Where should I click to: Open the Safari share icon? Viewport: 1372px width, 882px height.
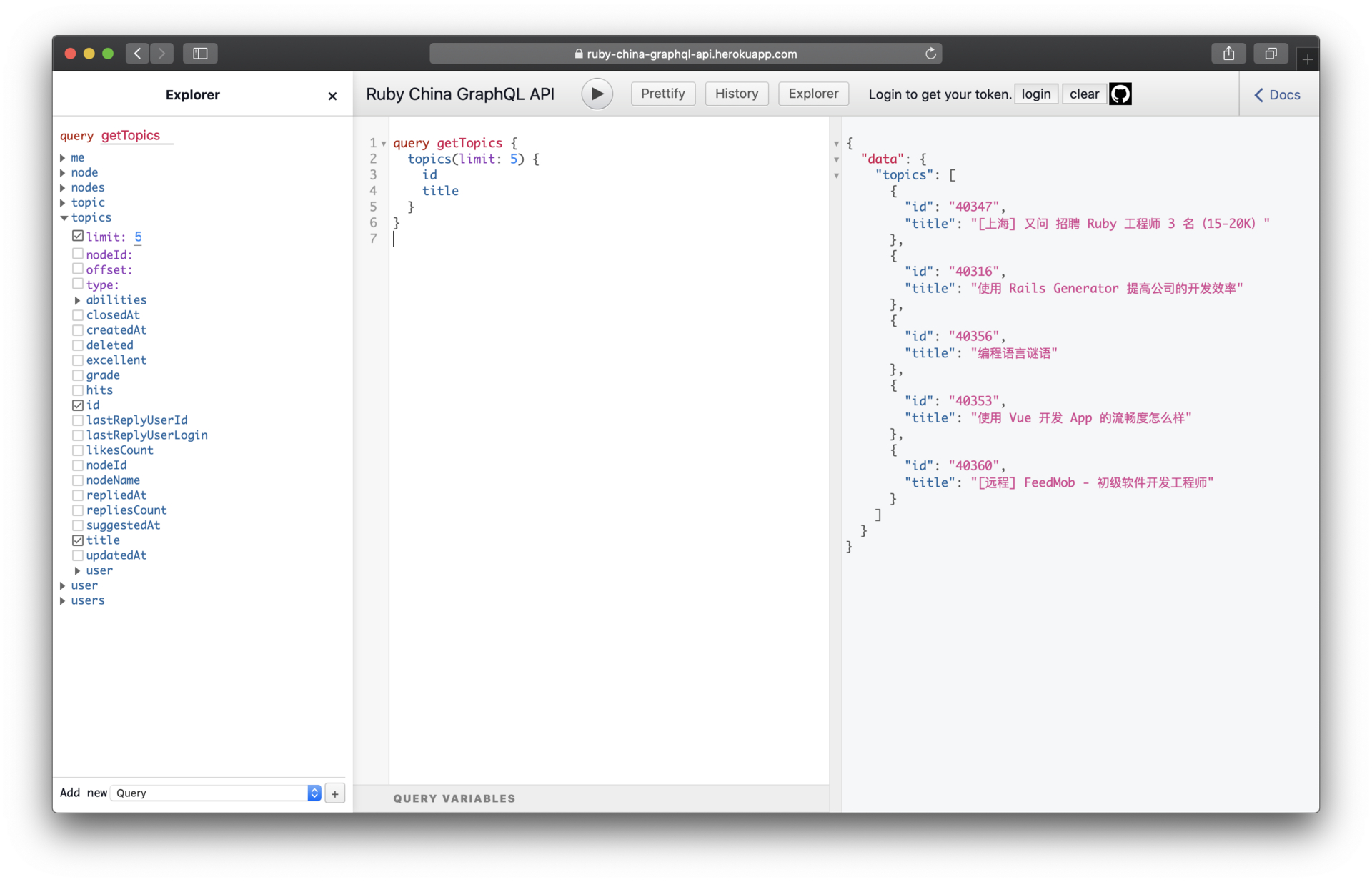(1228, 53)
